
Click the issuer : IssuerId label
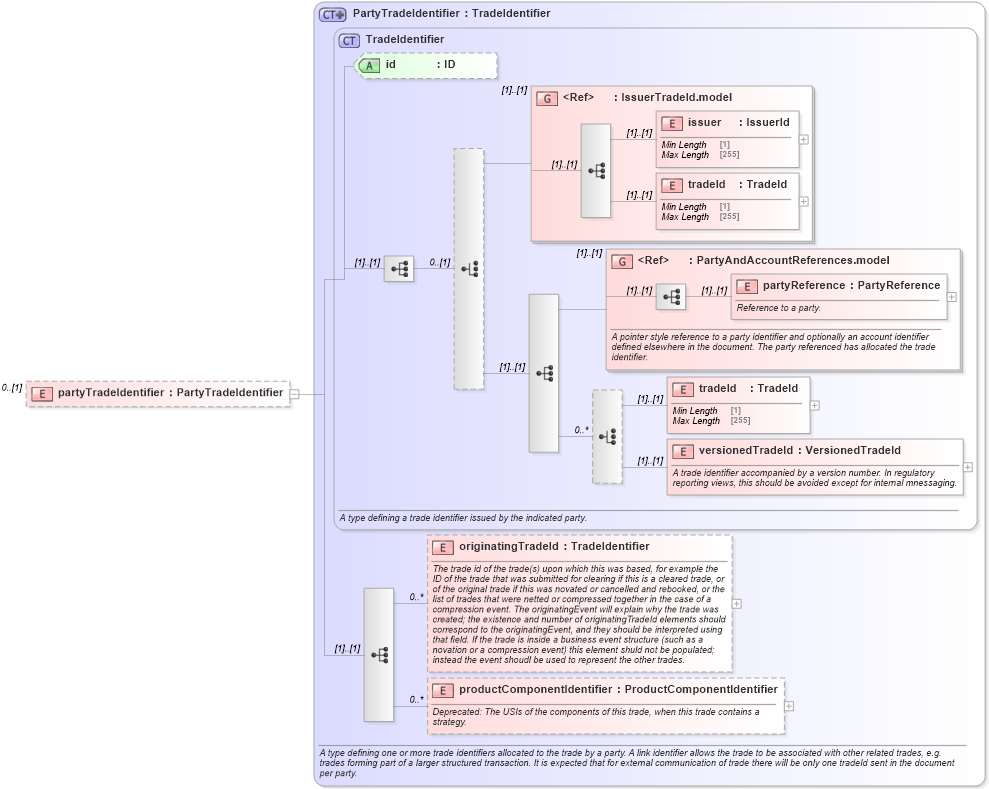point(739,122)
